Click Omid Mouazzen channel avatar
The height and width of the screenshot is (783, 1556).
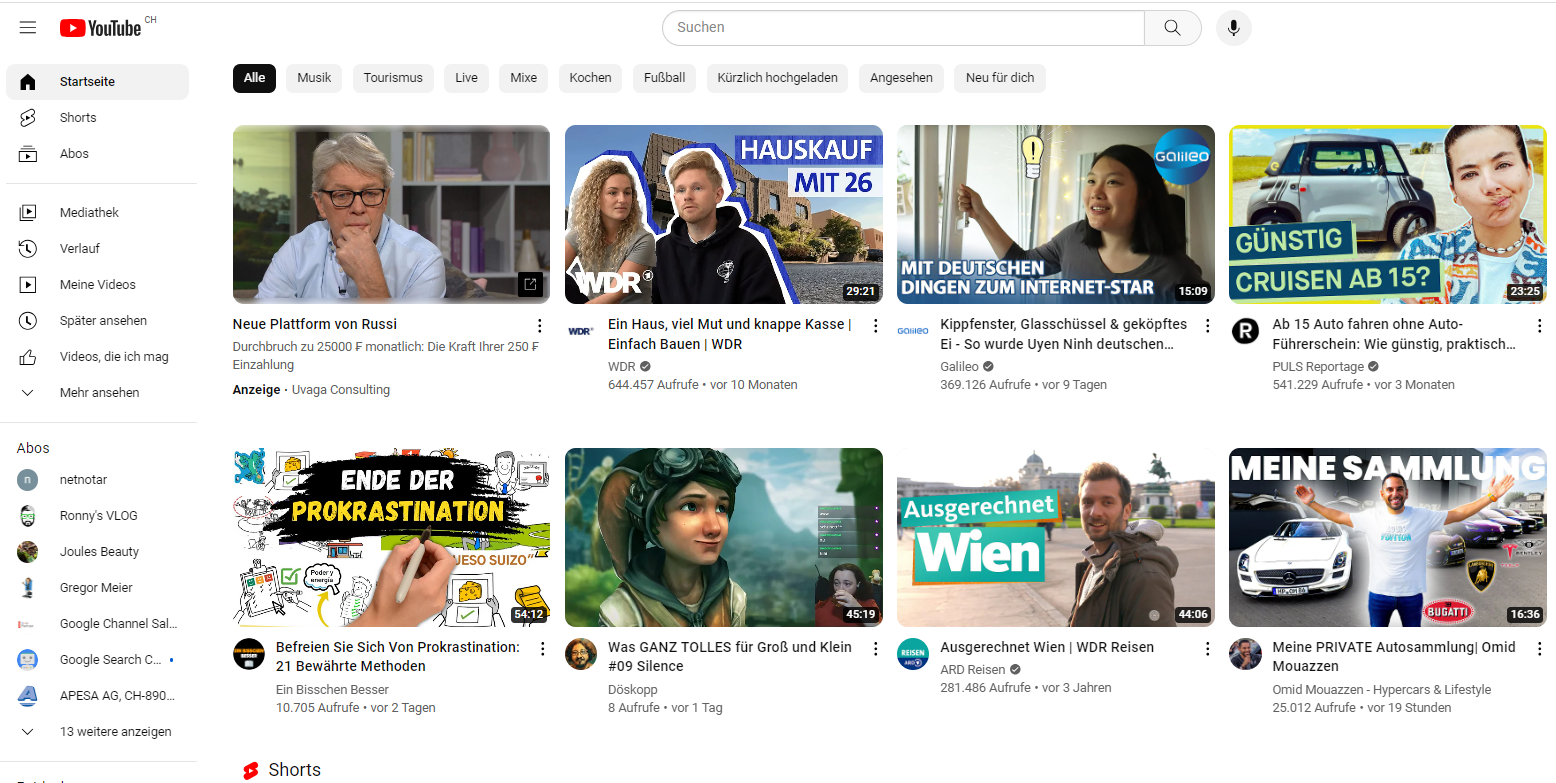click(x=1245, y=654)
